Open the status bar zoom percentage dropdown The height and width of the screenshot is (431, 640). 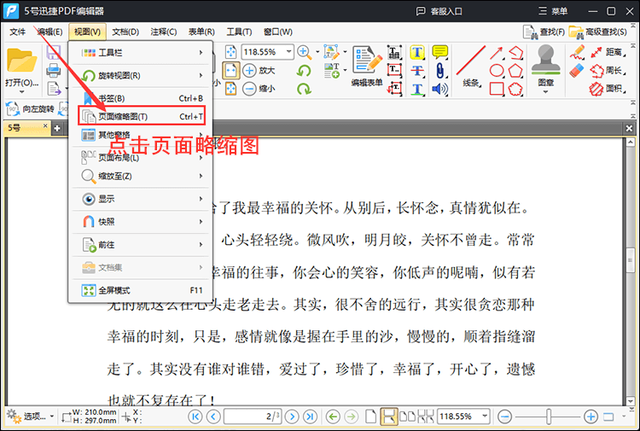tap(485, 416)
